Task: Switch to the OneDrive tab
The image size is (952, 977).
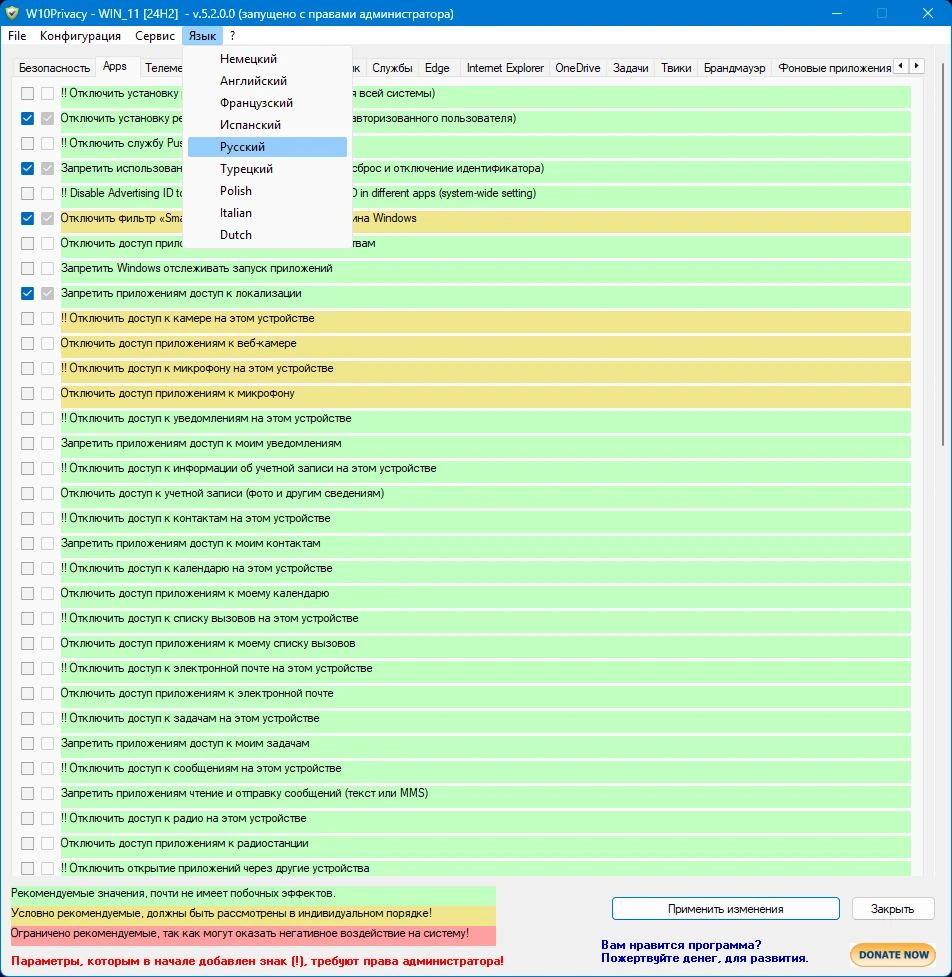Action: 578,68
